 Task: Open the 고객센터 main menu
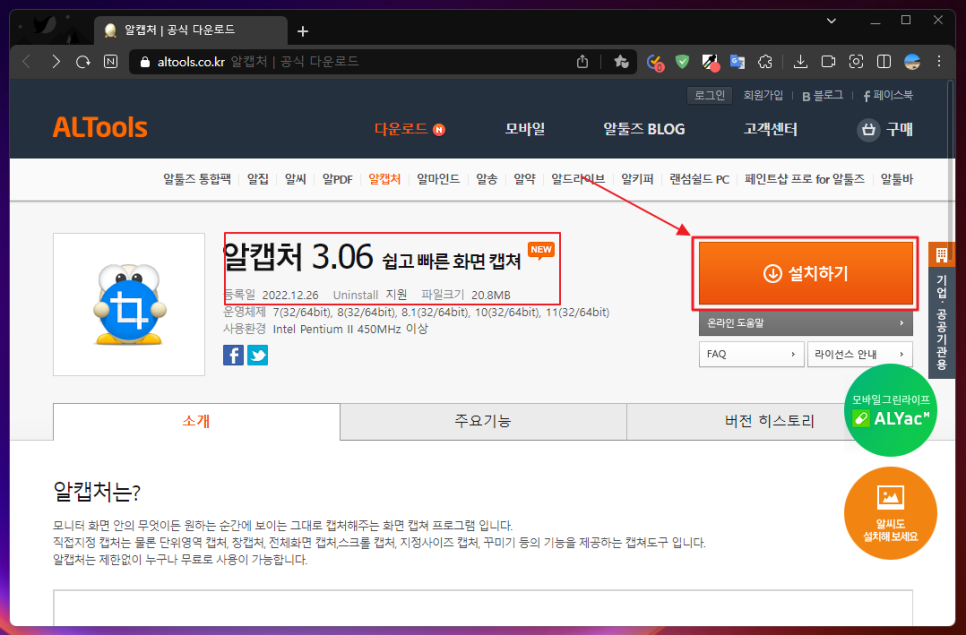(x=770, y=129)
